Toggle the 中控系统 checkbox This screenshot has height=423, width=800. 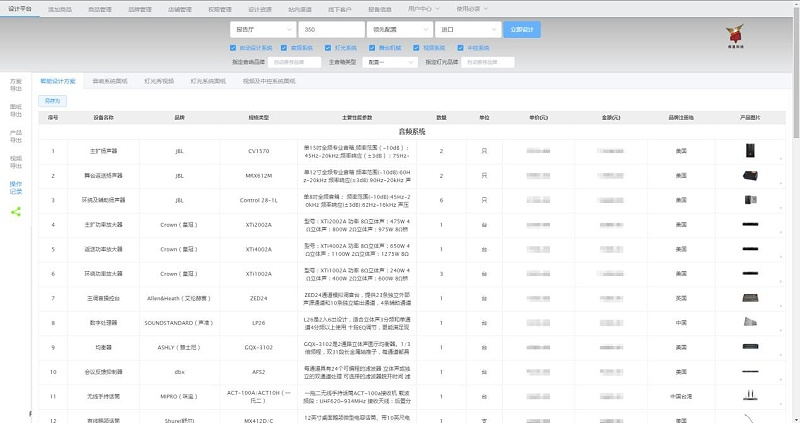[x=461, y=48]
